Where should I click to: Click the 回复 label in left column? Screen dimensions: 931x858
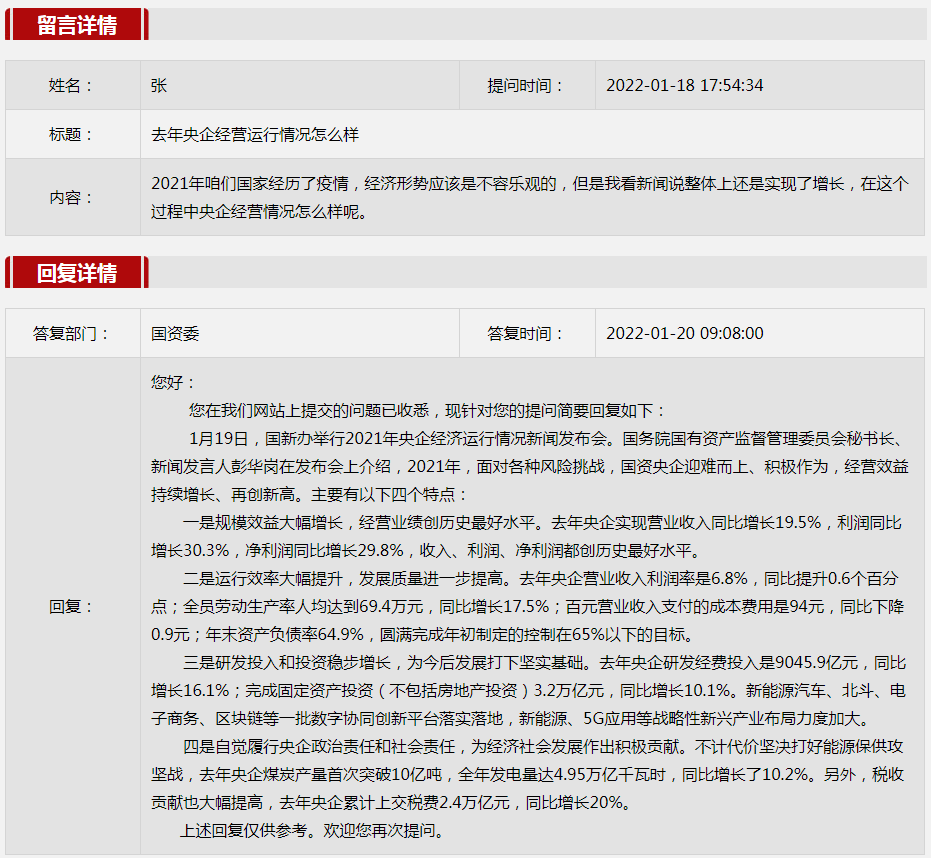click(x=71, y=606)
